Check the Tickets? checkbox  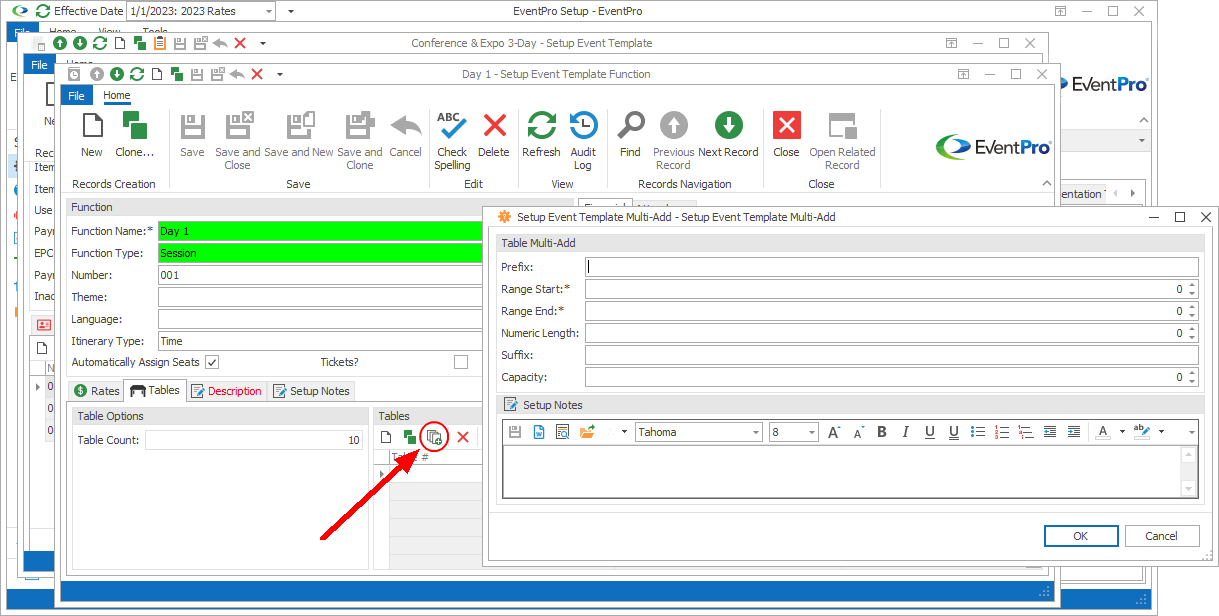(x=461, y=362)
